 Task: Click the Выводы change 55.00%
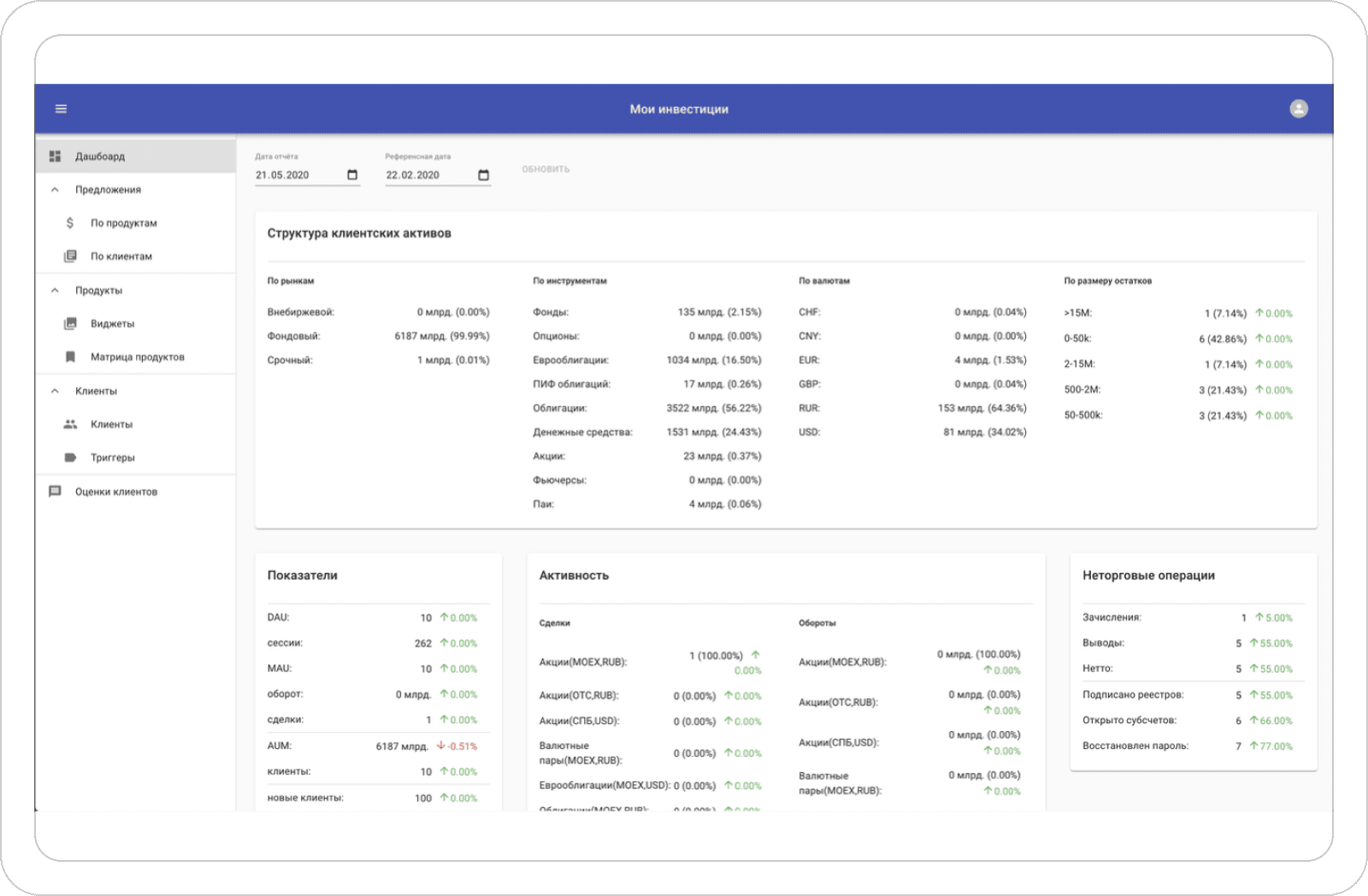tap(1271, 643)
